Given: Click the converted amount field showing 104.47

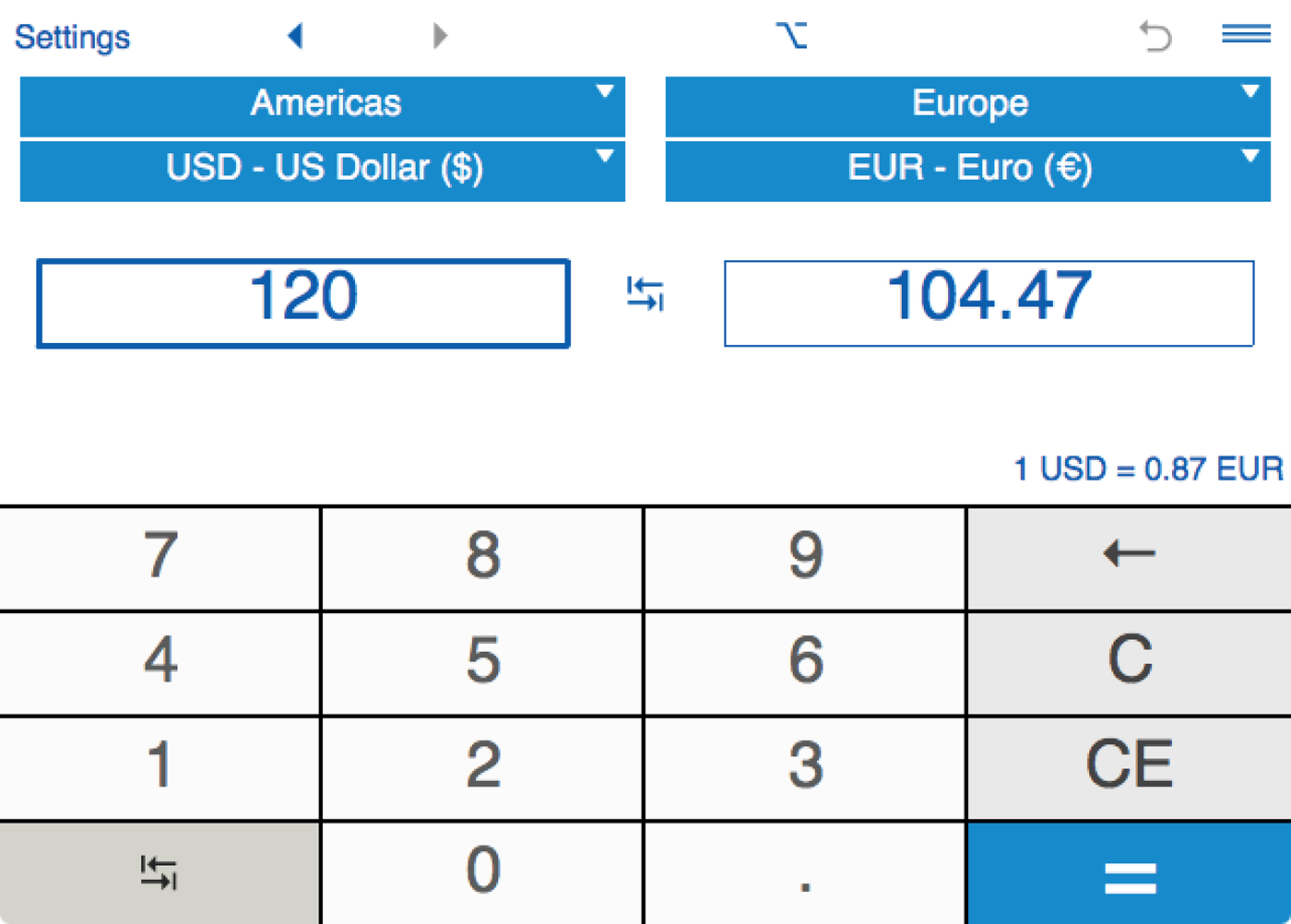Looking at the screenshot, I should pos(989,302).
